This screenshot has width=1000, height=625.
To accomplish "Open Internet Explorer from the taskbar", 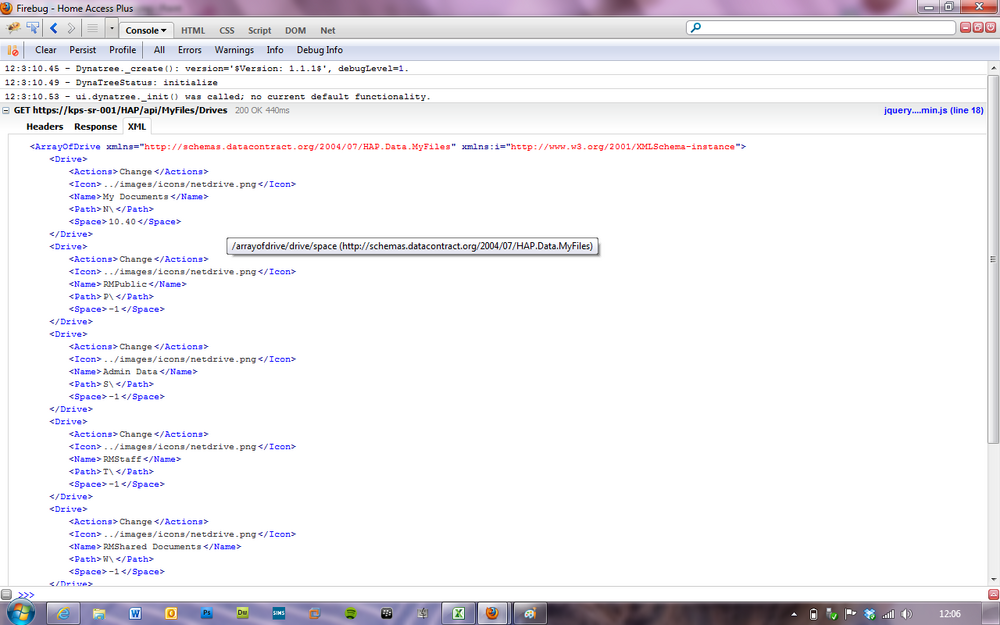I will 63,613.
